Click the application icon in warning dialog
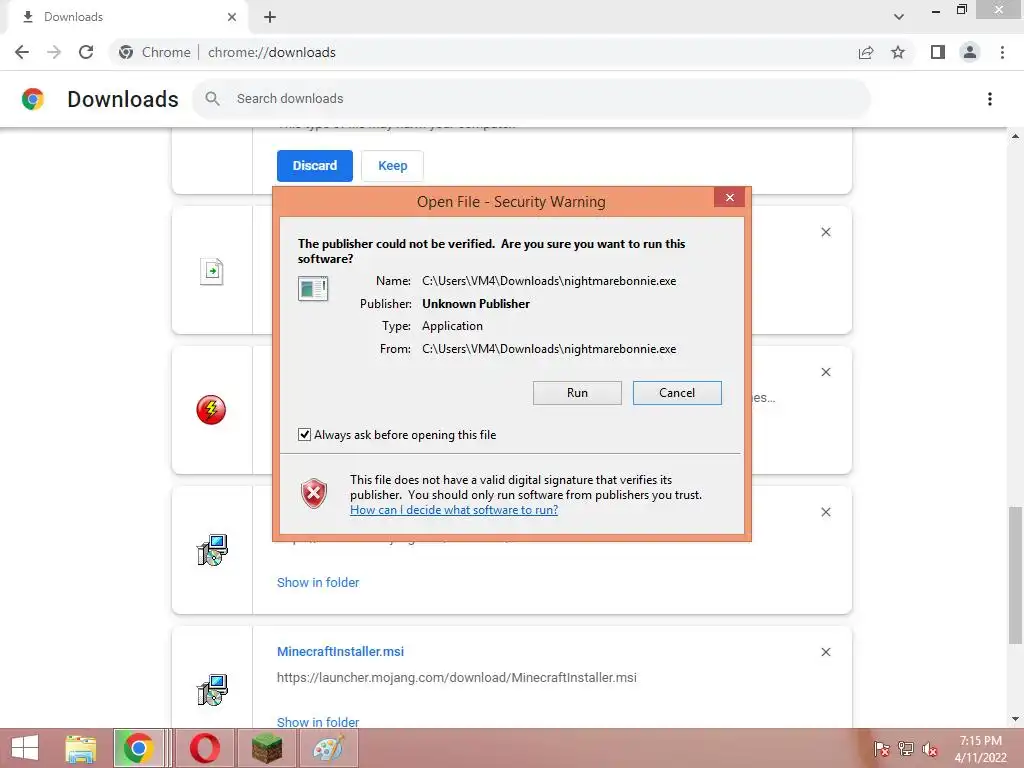Screen dimensions: 1024x768 [x=313, y=288]
